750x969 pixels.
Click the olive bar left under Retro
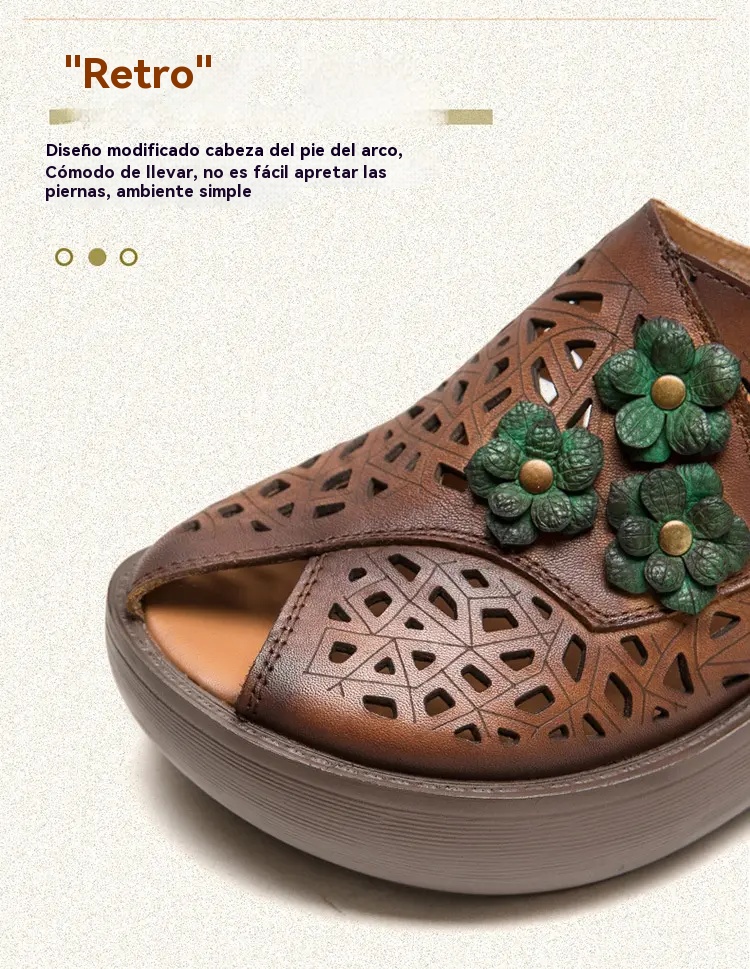tap(69, 116)
